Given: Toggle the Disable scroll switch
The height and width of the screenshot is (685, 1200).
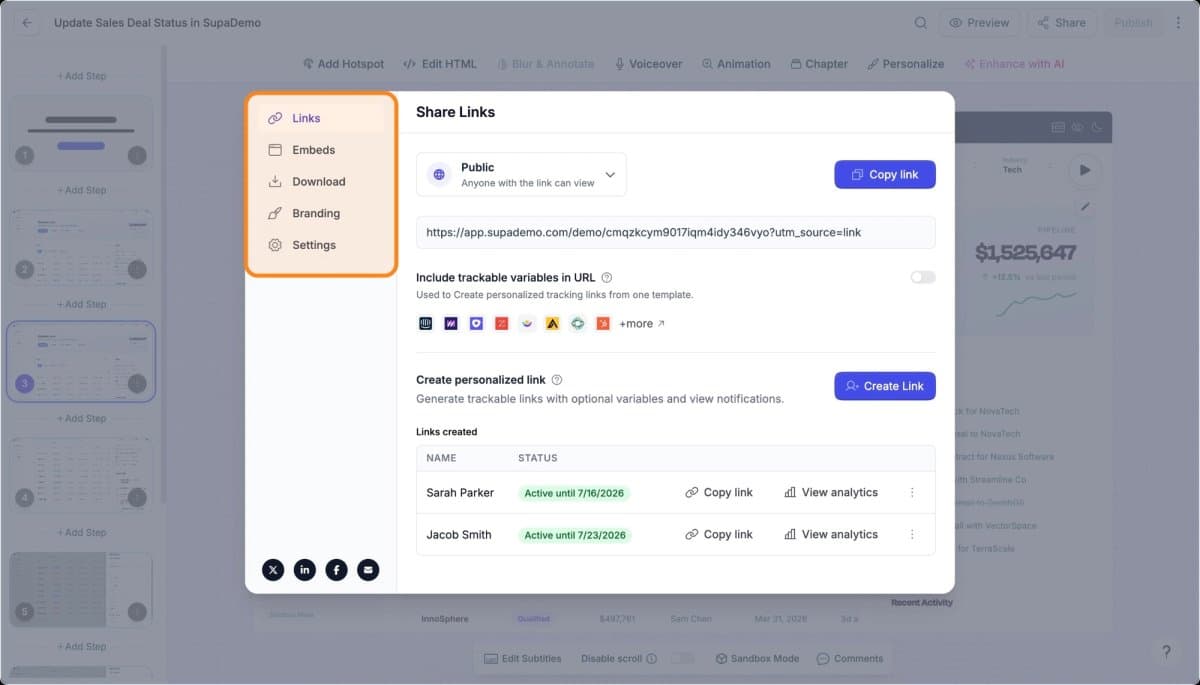Looking at the screenshot, I should (x=683, y=658).
